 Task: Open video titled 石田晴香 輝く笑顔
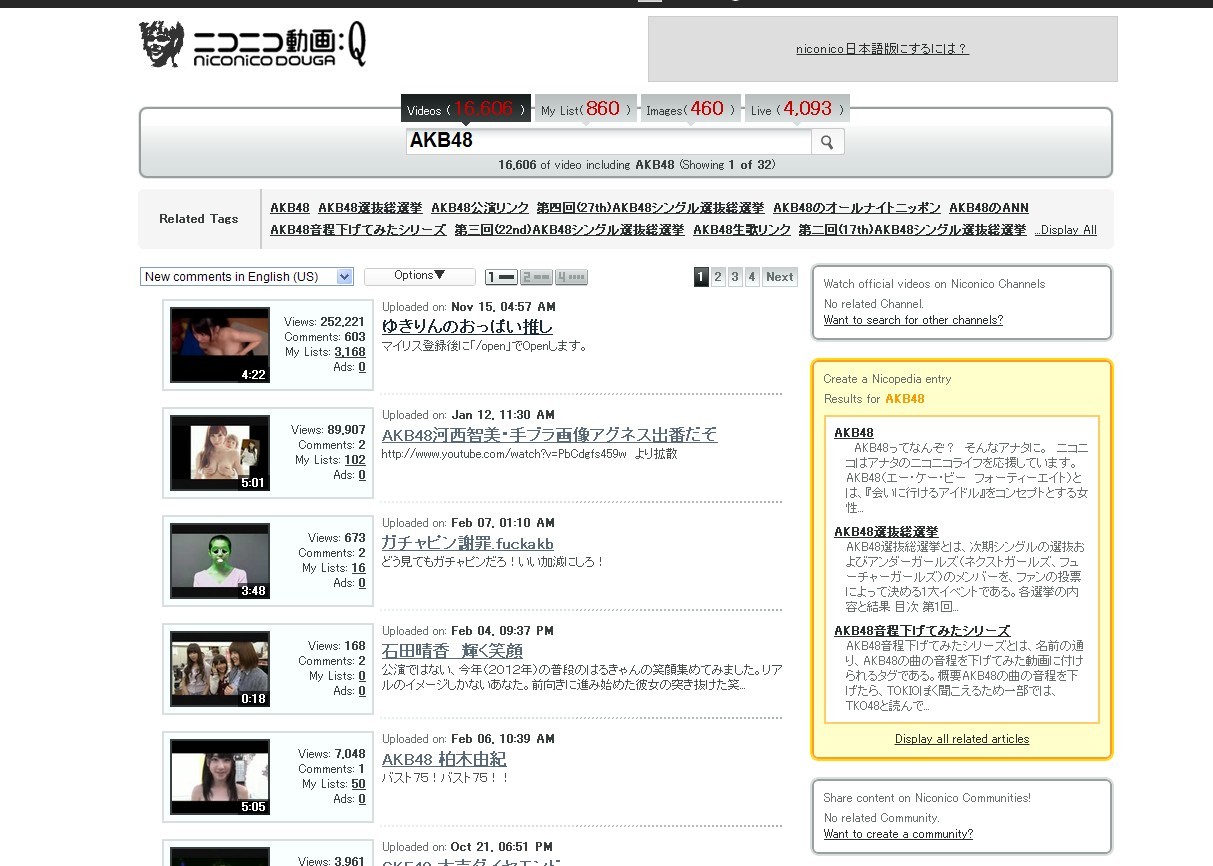point(452,651)
